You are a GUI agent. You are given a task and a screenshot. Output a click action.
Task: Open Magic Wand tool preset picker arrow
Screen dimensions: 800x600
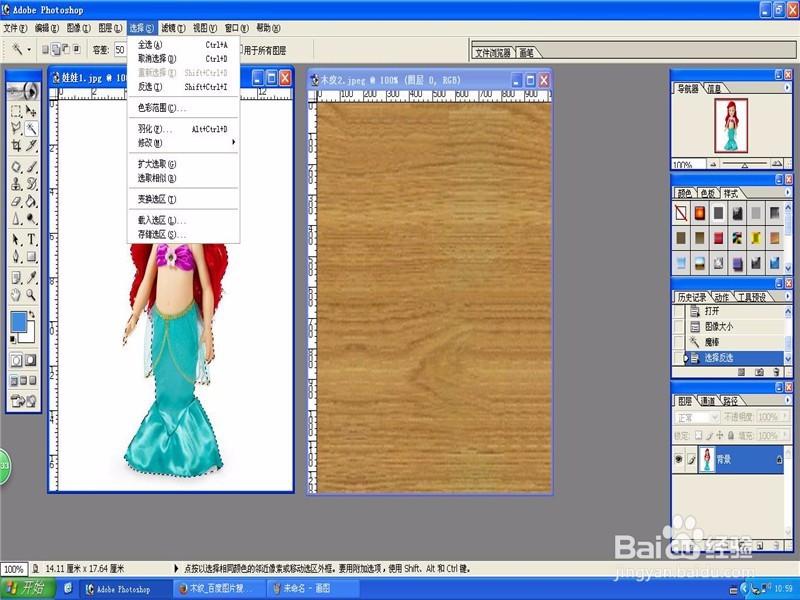[29, 49]
